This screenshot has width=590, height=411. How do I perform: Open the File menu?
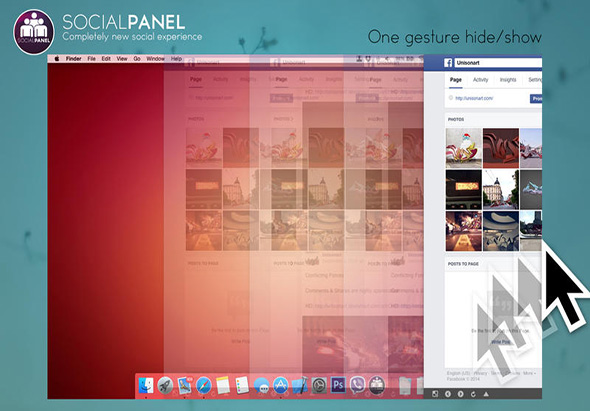[91, 59]
